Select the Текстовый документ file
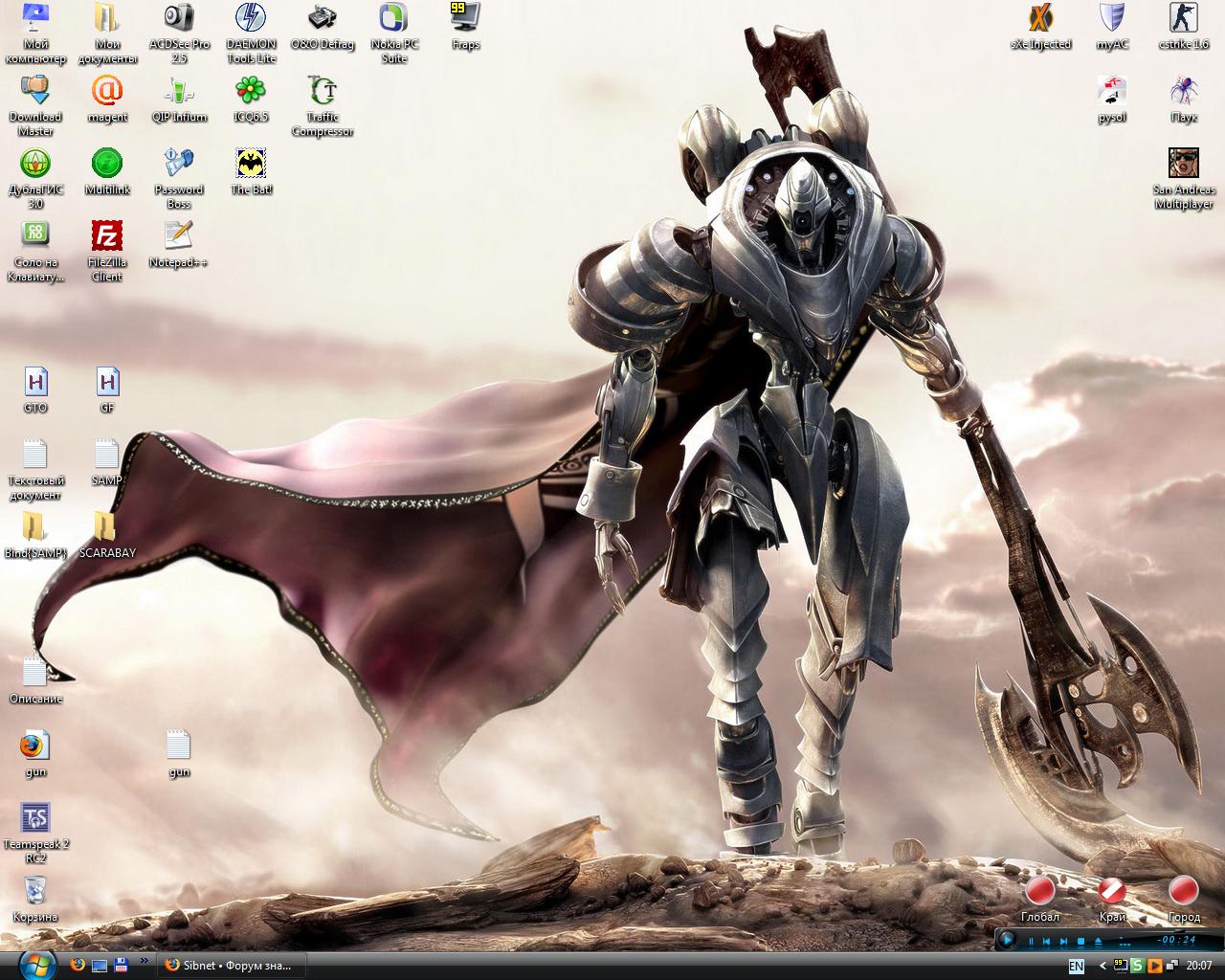Image resolution: width=1225 pixels, height=980 pixels. click(x=35, y=469)
